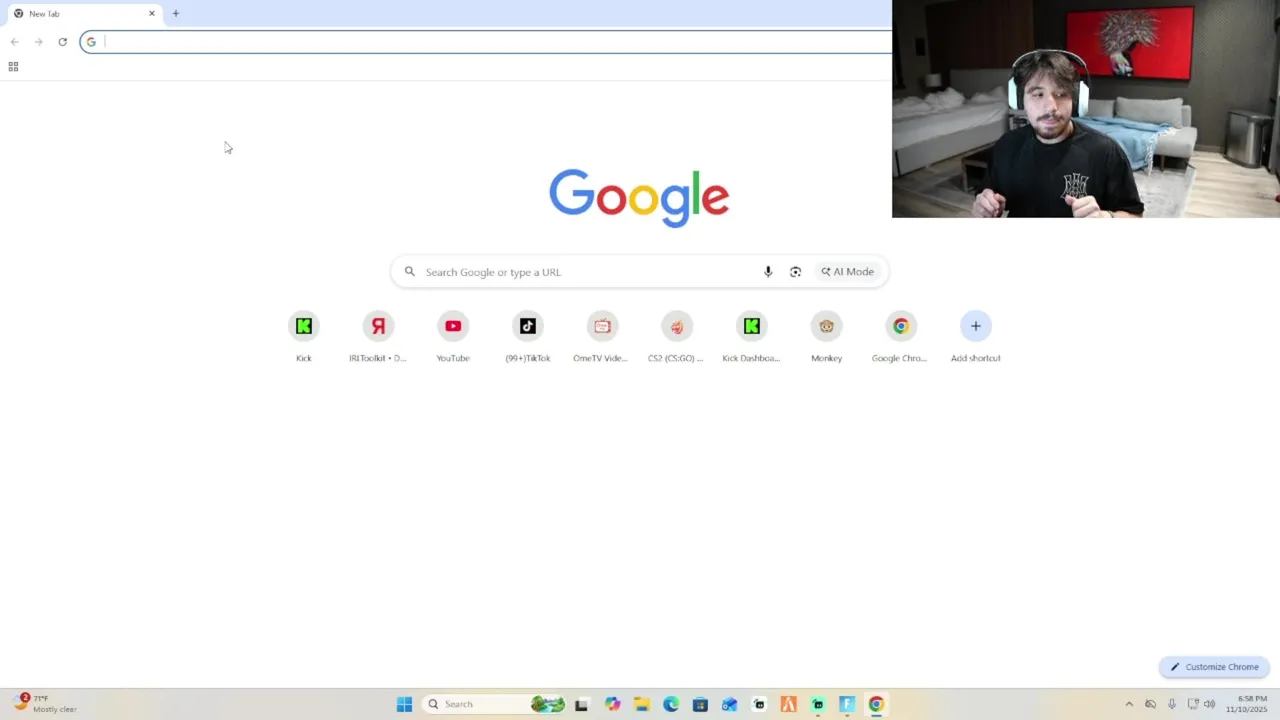Open the Monkey shortcut tile
This screenshot has width=1280, height=720.
point(826,338)
